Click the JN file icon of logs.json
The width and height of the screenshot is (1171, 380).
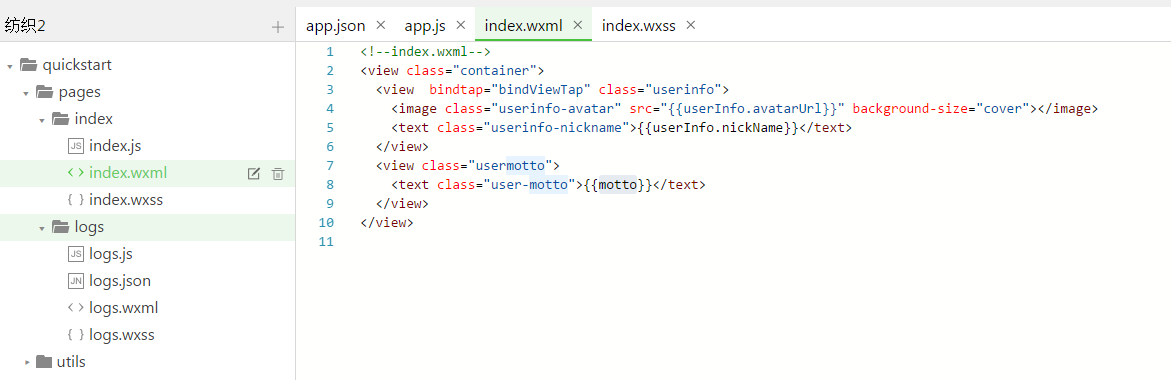[x=75, y=281]
